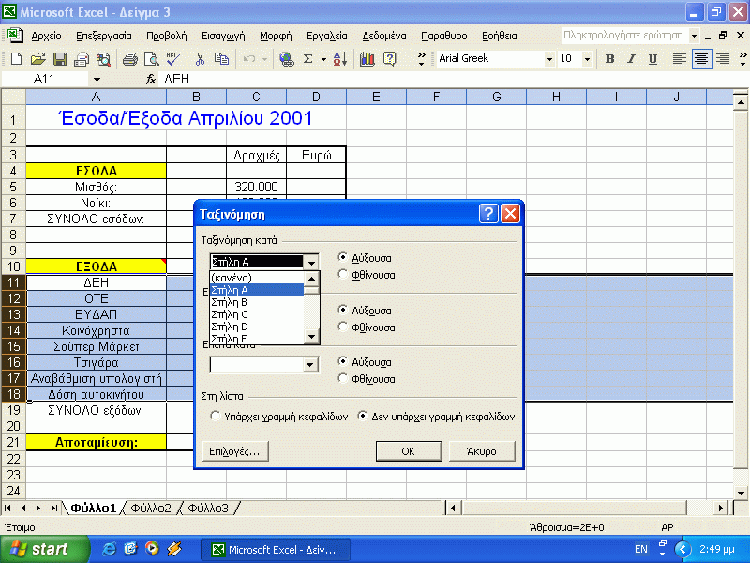Click the Print Preview icon

pos(151,59)
